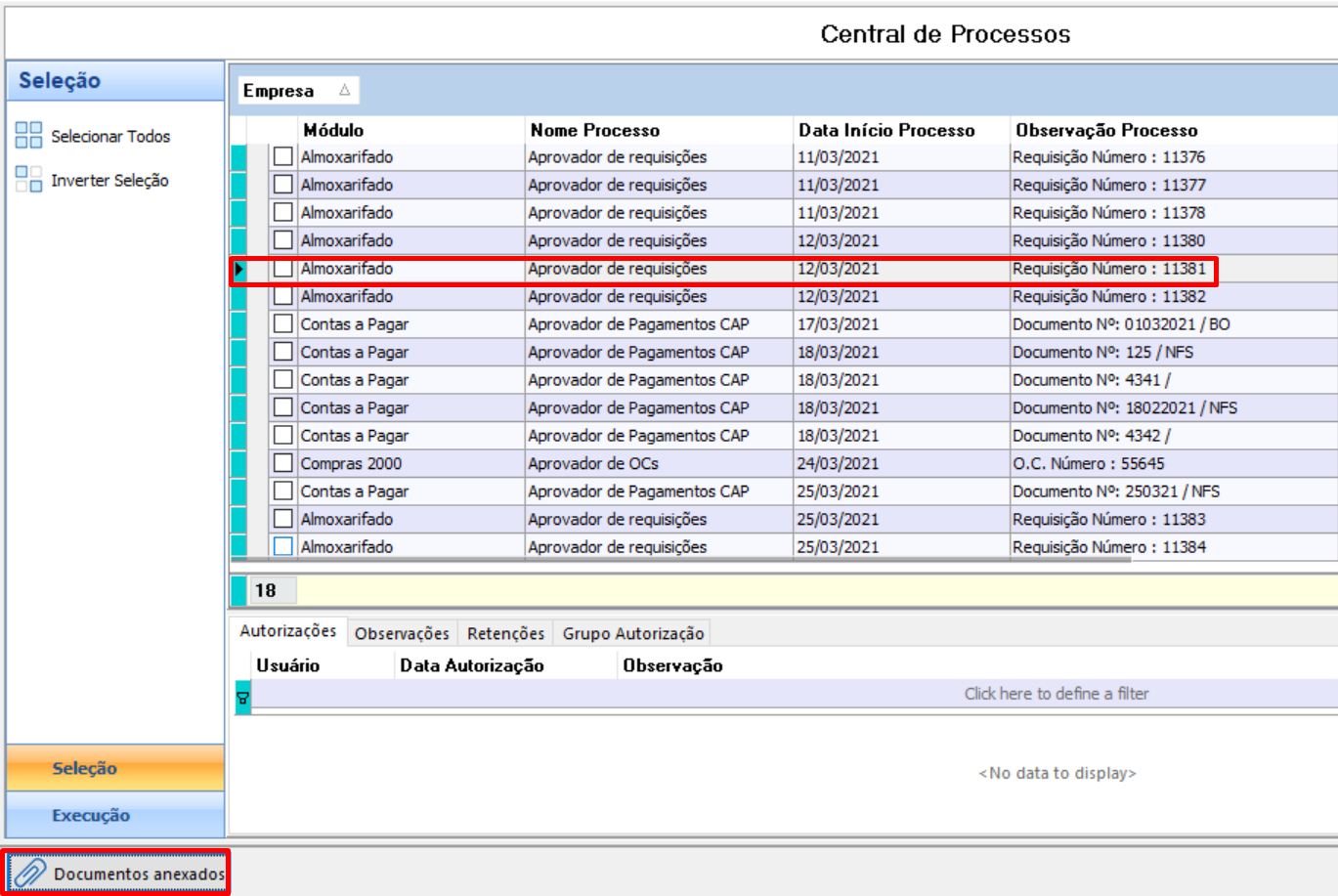Tick checkbox for Documento Nº: 125 / NFS

283,352
